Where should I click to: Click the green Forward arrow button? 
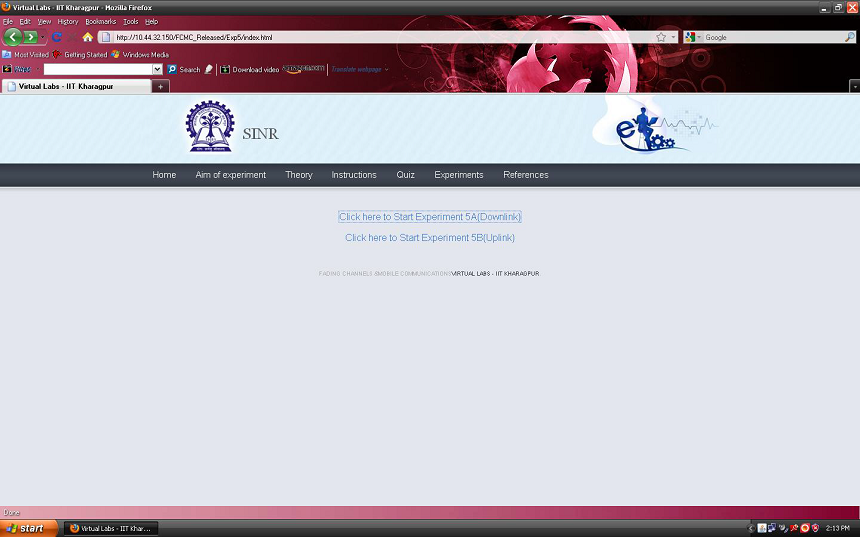[31, 37]
